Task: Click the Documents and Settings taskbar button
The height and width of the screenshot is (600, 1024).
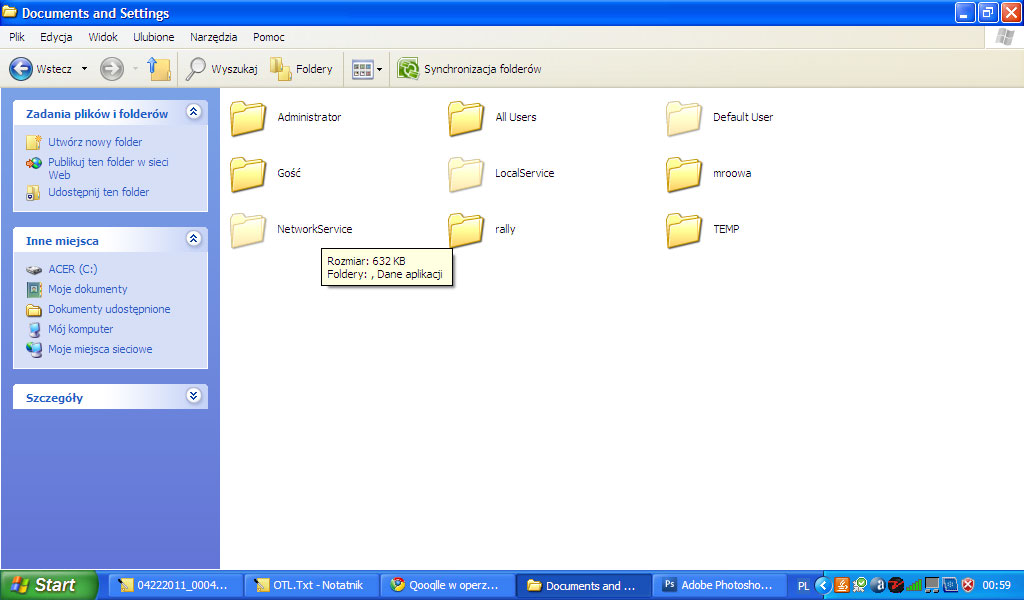Action: tap(583, 586)
